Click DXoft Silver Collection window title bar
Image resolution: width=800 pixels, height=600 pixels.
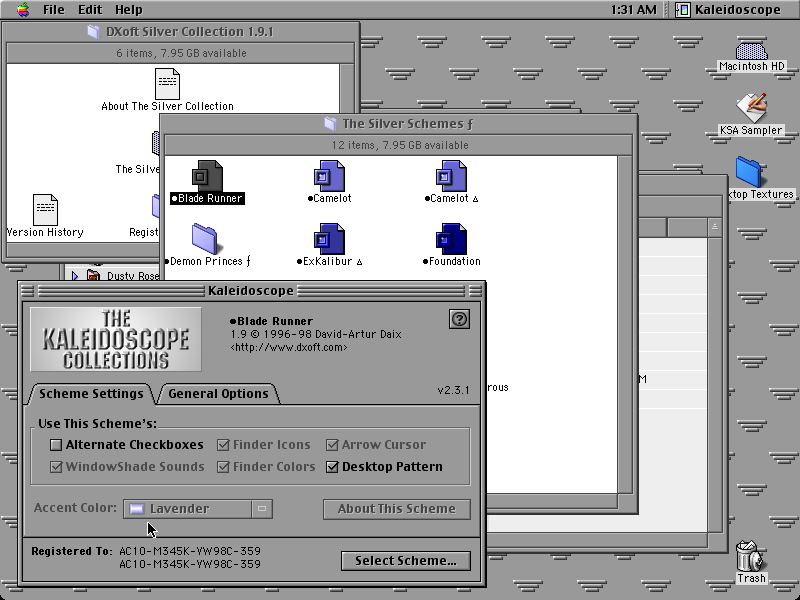(181, 32)
